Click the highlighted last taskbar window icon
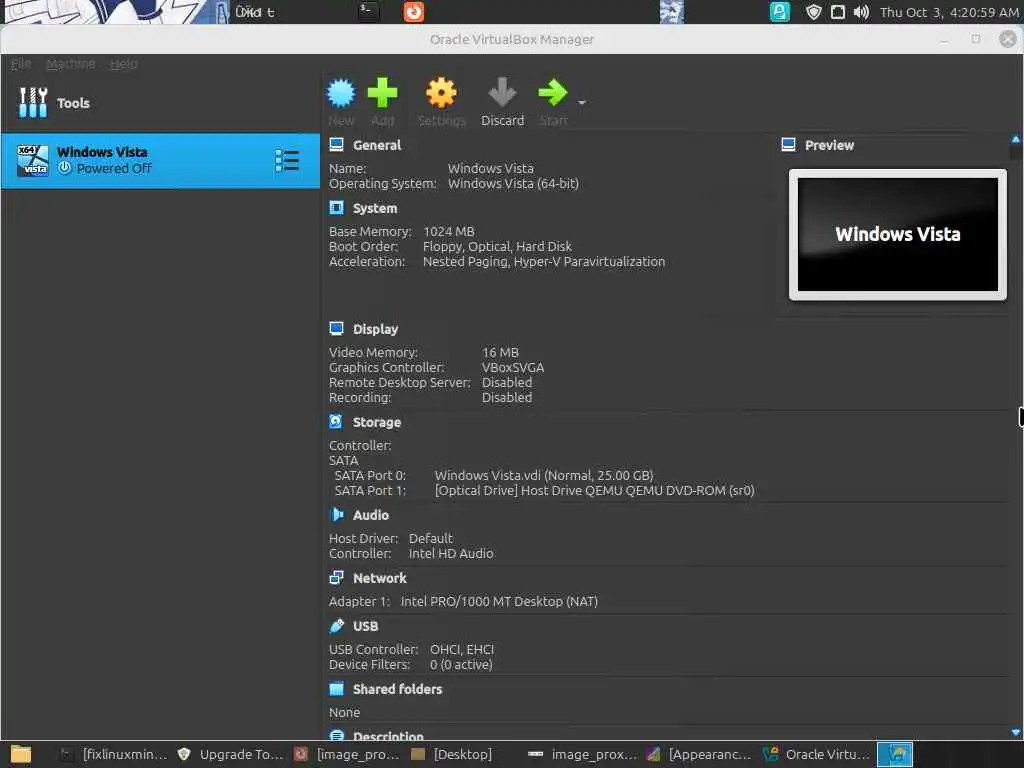The width and height of the screenshot is (1024, 768). point(895,754)
